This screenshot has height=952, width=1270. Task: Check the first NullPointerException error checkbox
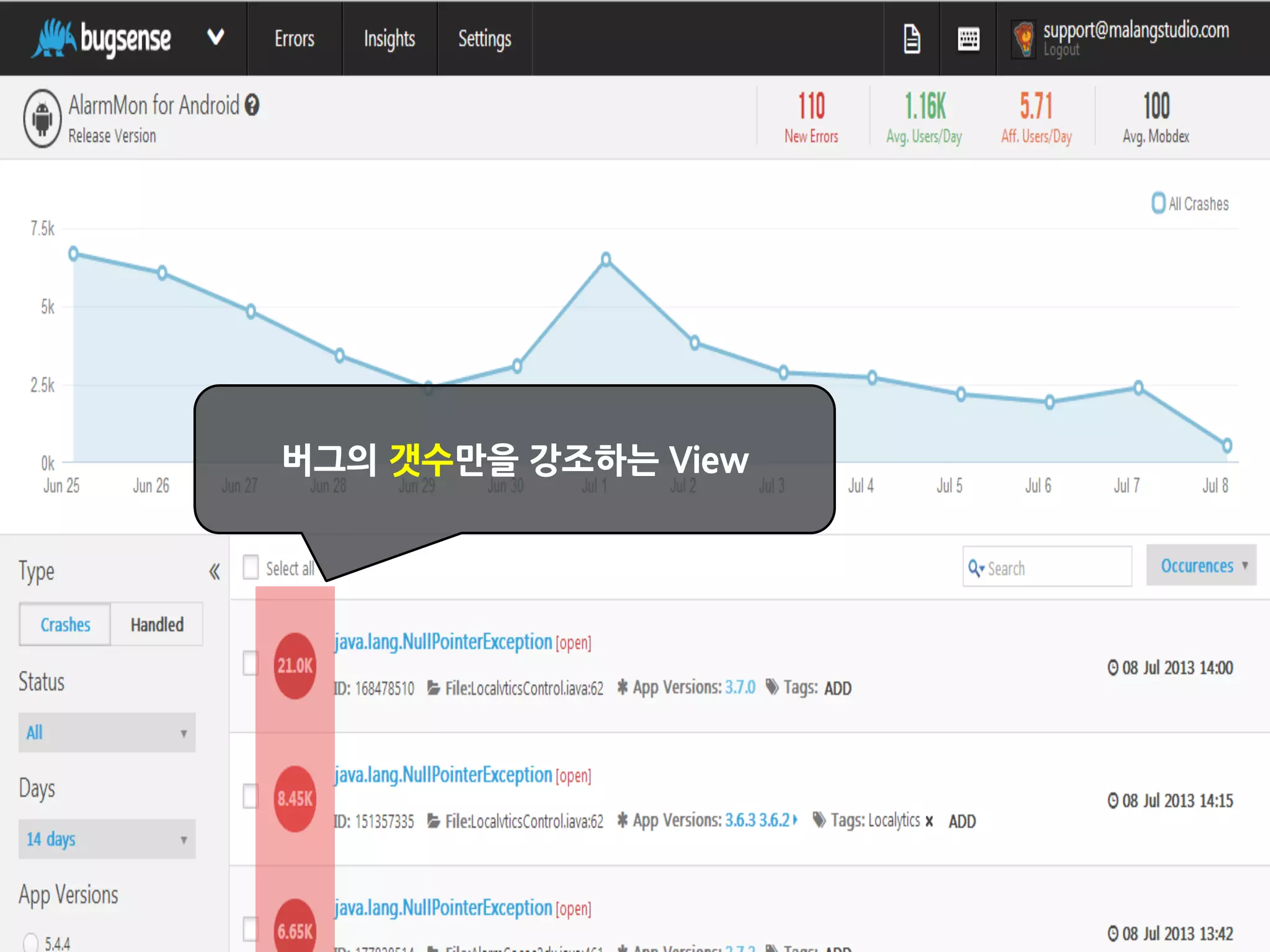tap(251, 663)
